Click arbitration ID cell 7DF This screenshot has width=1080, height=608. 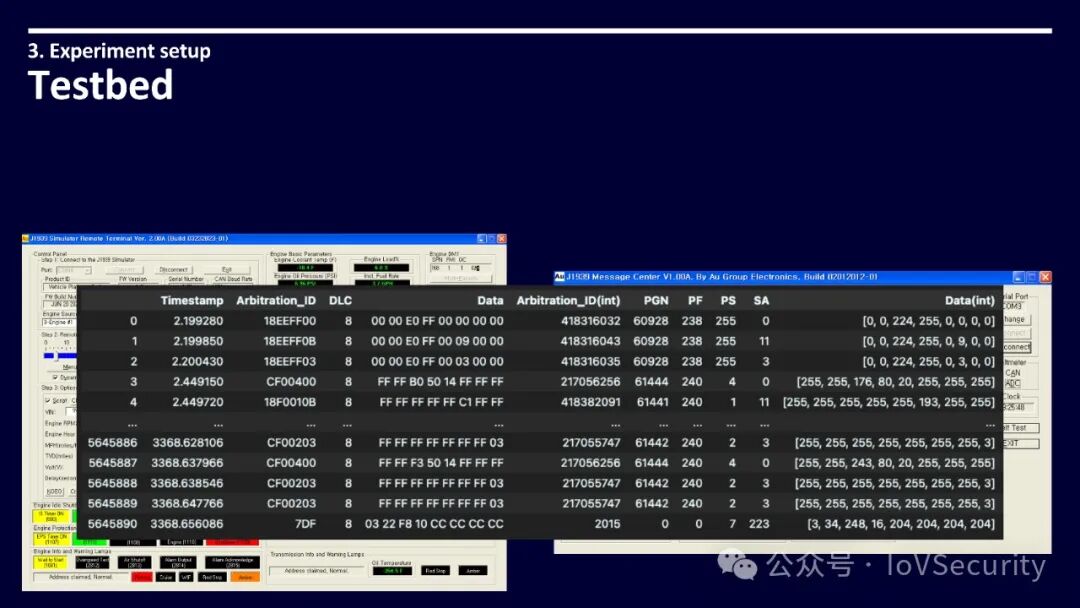point(305,524)
